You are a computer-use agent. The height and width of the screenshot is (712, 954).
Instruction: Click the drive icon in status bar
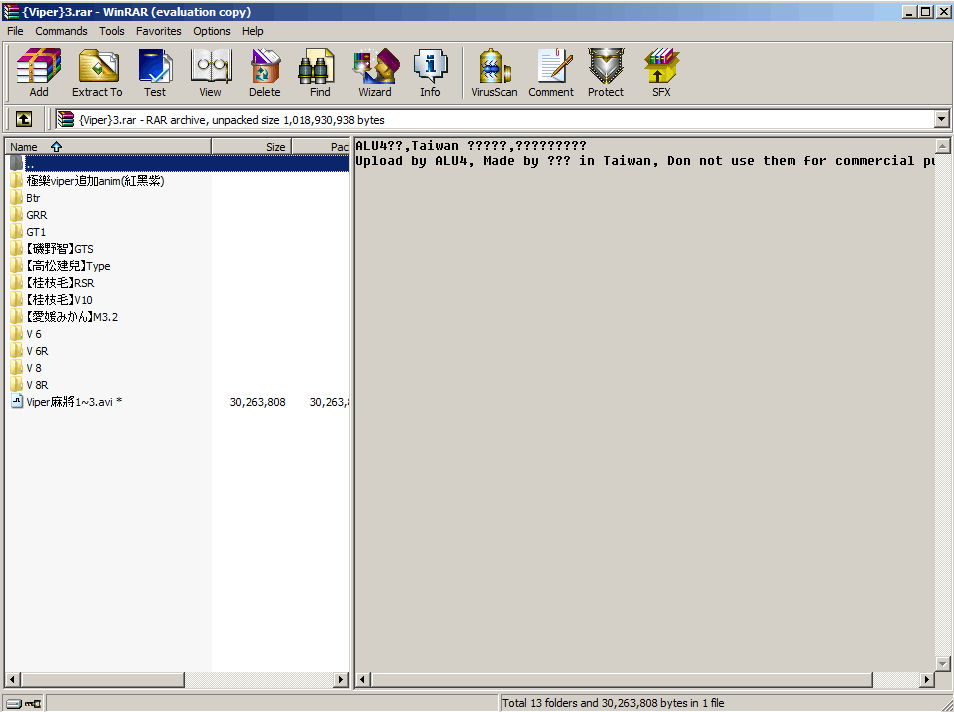[x=13, y=703]
